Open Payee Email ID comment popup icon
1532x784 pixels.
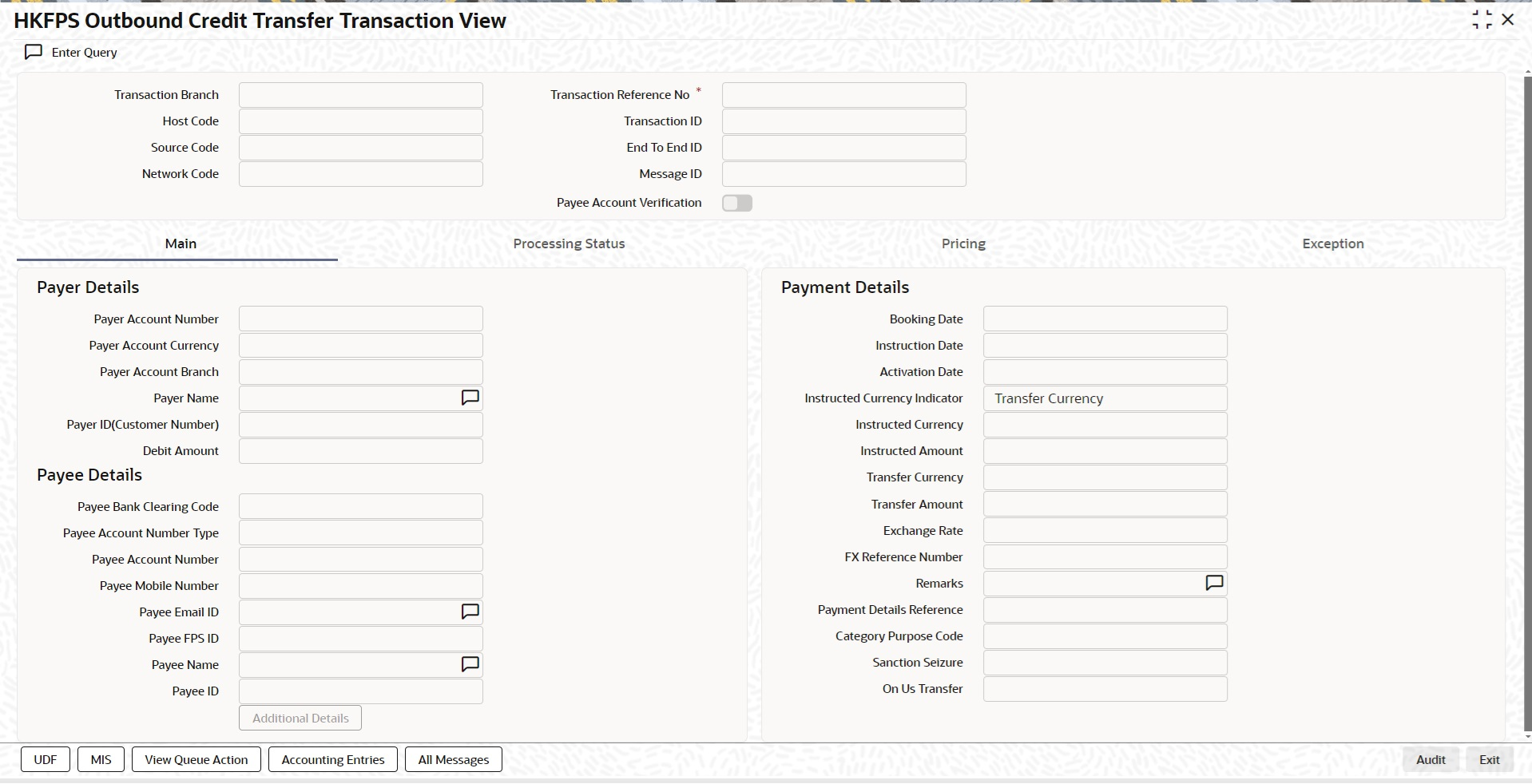point(470,612)
